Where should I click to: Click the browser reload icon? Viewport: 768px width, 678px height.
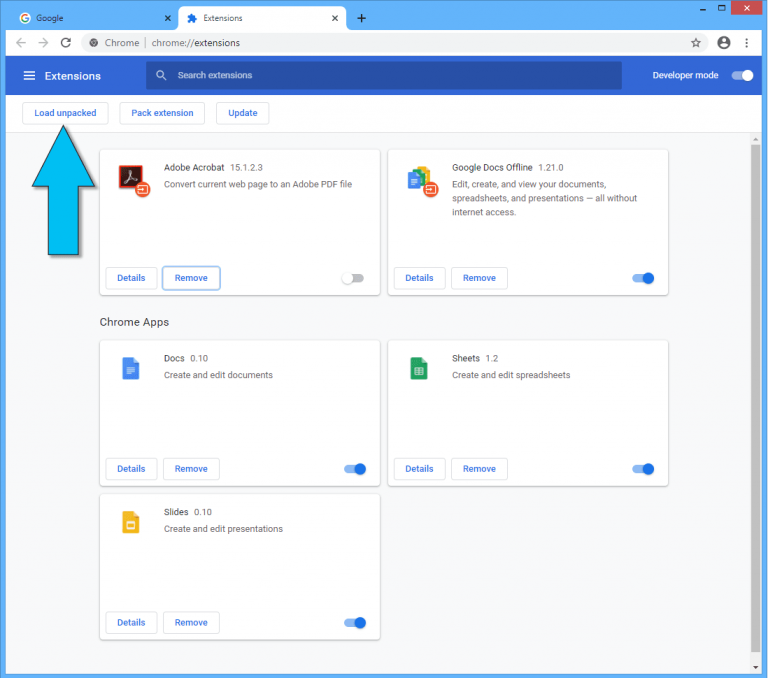66,43
